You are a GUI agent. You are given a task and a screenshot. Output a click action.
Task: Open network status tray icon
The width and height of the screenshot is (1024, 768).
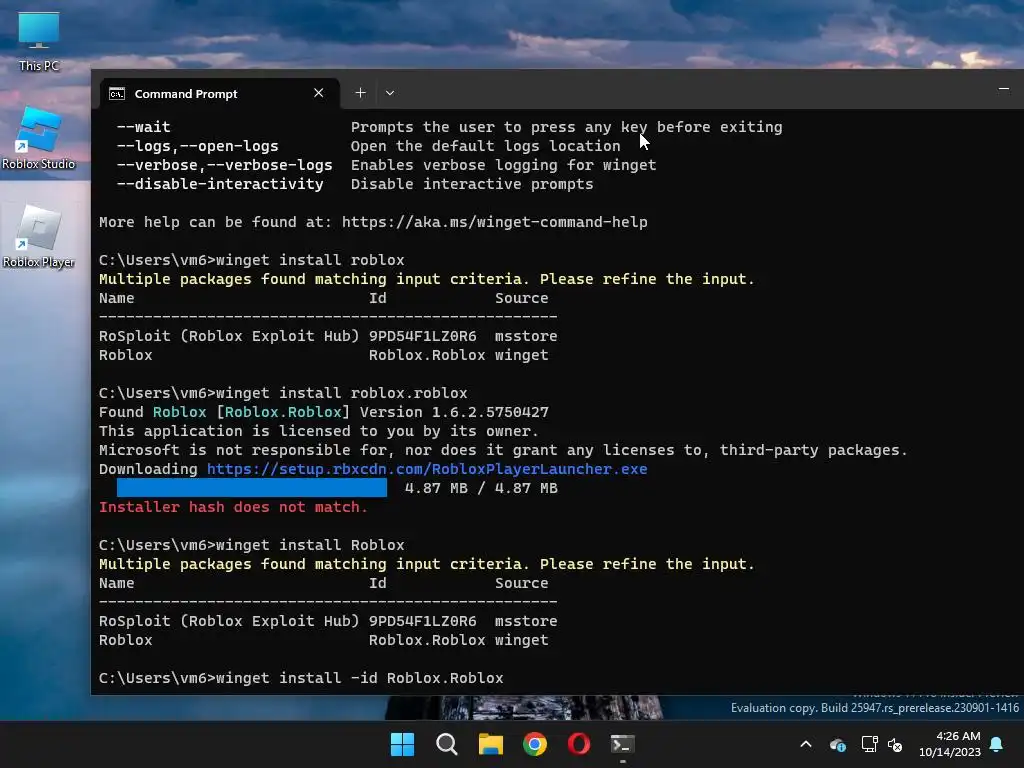869,744
